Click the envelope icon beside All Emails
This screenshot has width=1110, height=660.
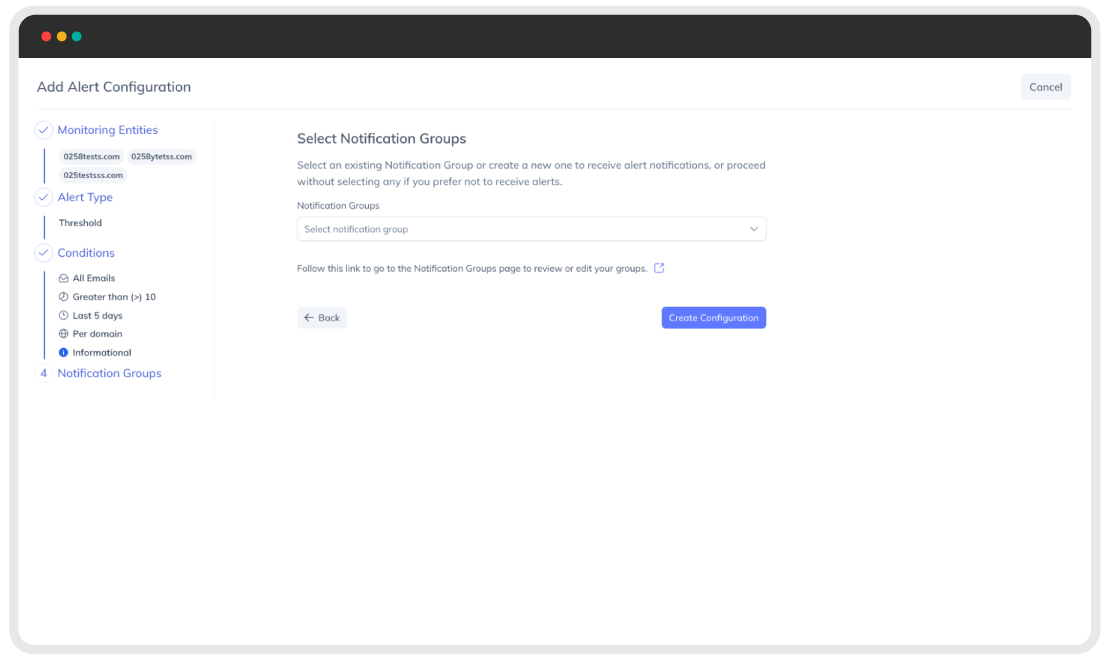(x=64, y=278)
